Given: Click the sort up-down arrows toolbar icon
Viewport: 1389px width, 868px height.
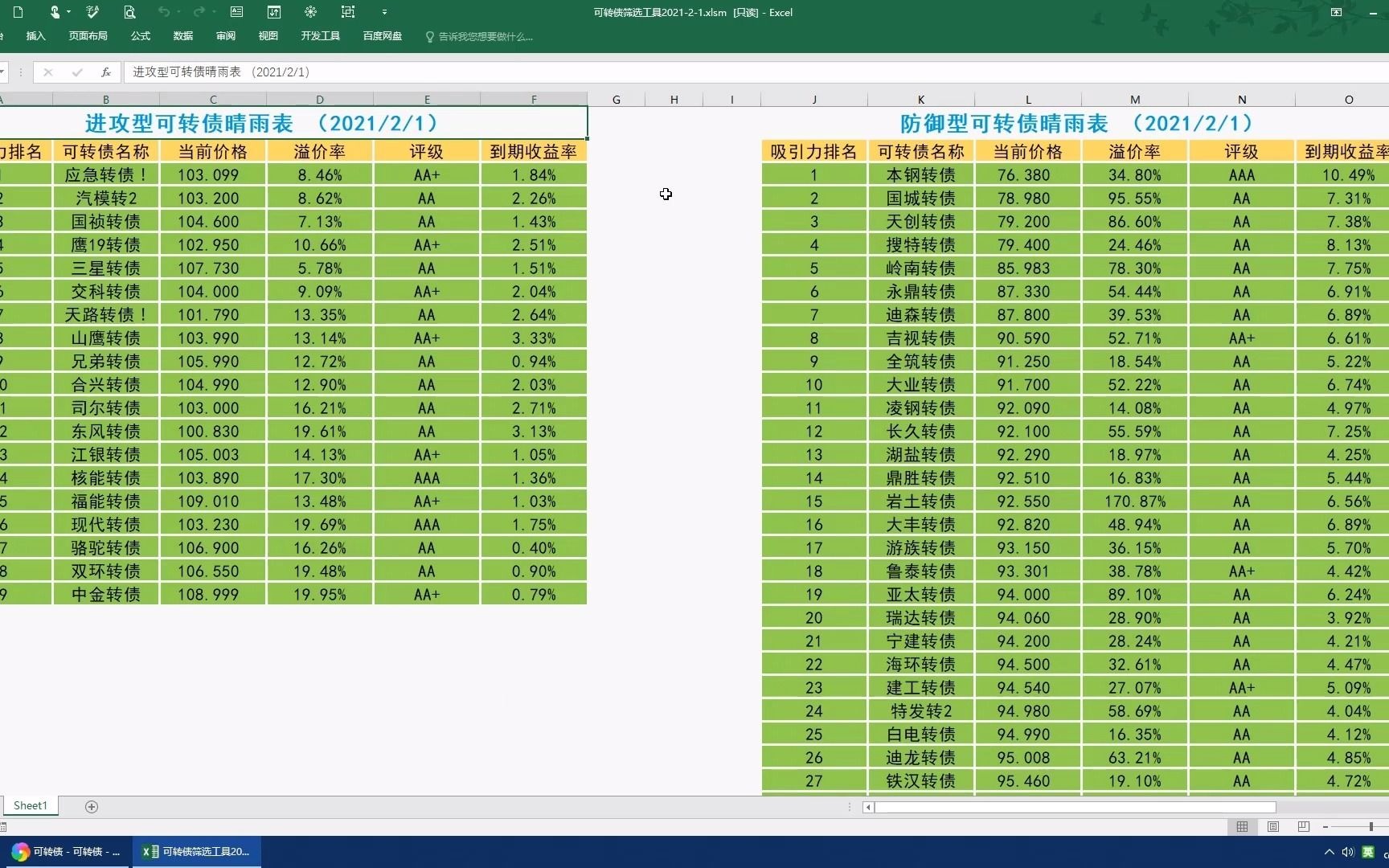Looking at the screenshot, I should point(274,12).
